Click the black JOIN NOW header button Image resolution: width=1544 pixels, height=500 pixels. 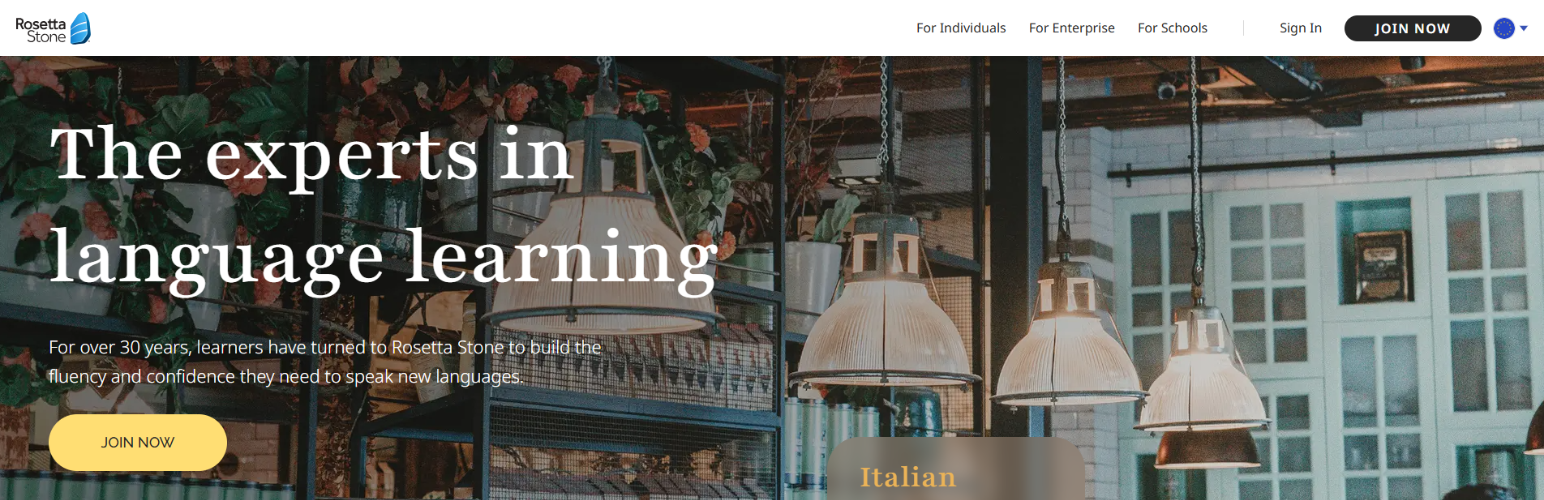pos(1412,28)
